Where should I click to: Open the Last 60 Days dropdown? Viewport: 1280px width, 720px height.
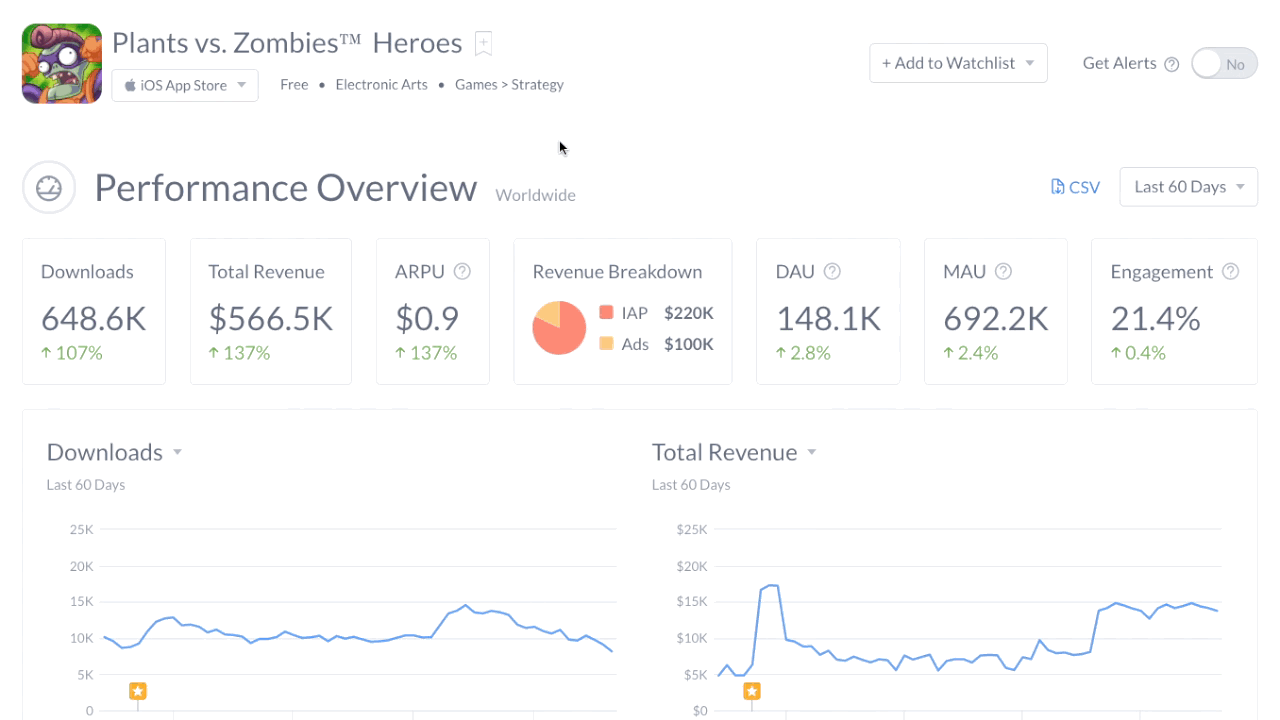(1188, 186)
